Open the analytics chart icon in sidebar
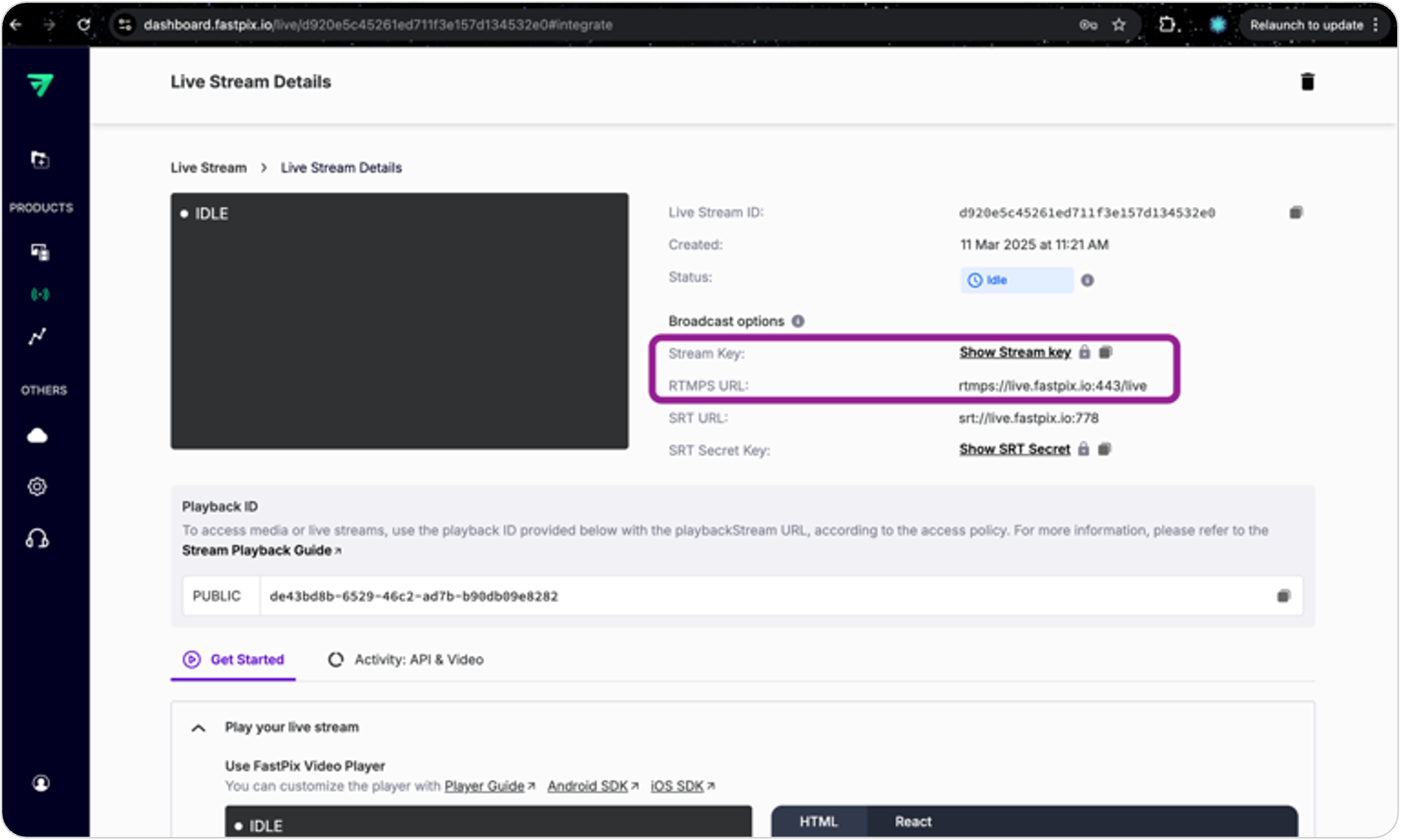Screen dimensions: 1401x840 [x=38, y=337]
